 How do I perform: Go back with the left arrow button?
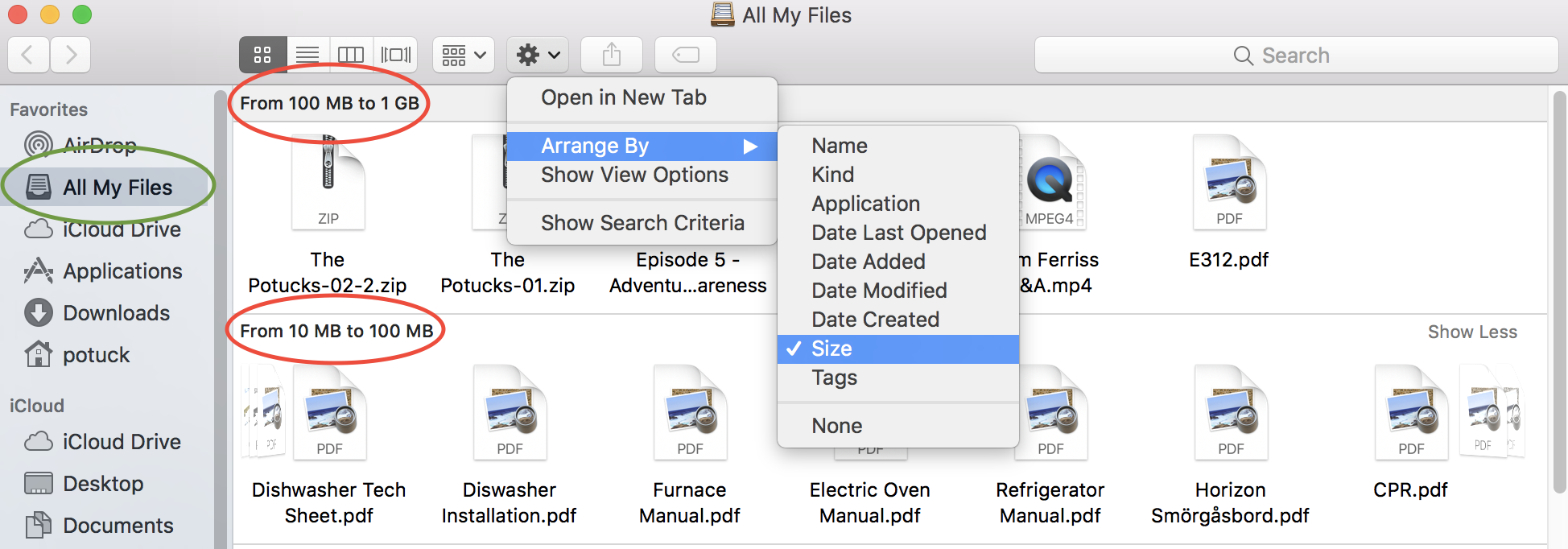click(x=28, y=55)
